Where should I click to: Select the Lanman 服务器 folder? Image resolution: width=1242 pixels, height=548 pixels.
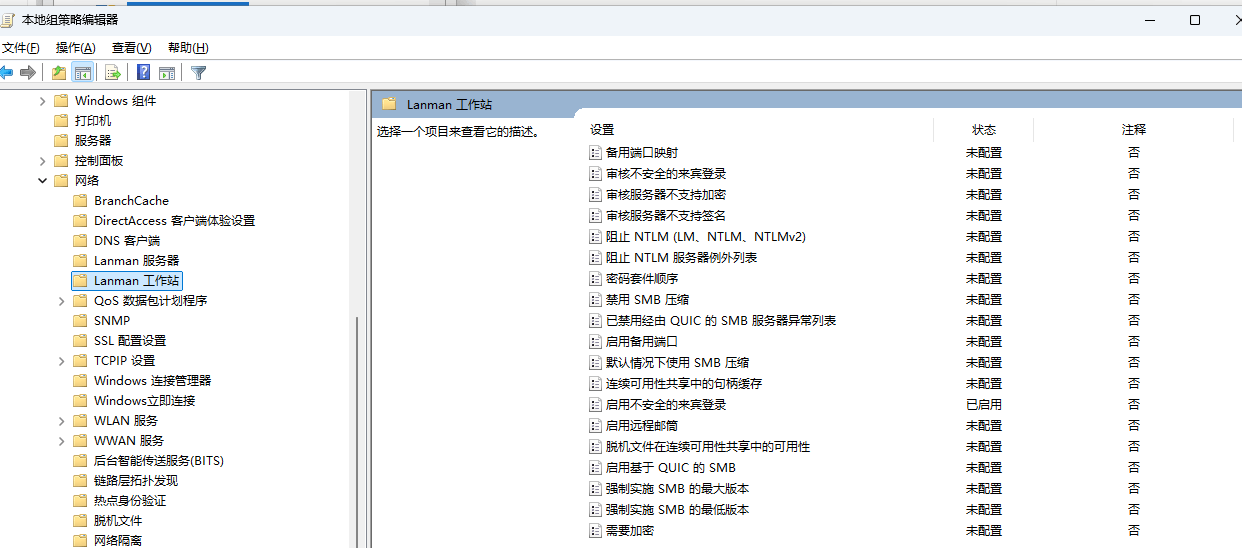pos(137,260)
